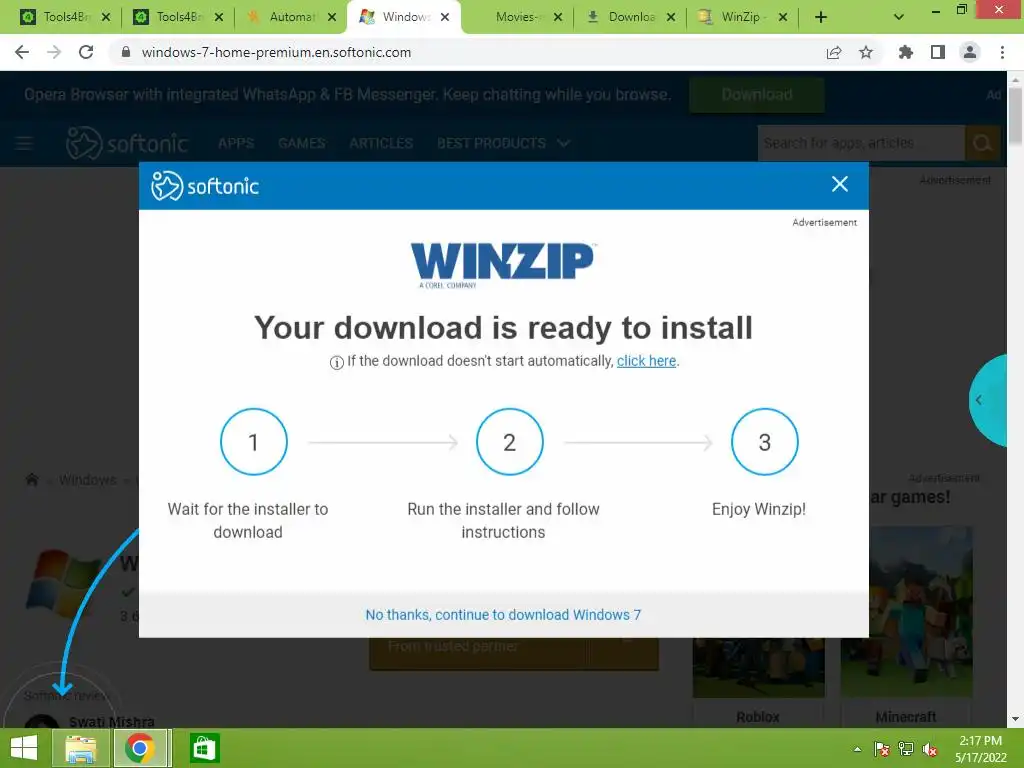Click the home breadcrumb icon

coord(31,480)
